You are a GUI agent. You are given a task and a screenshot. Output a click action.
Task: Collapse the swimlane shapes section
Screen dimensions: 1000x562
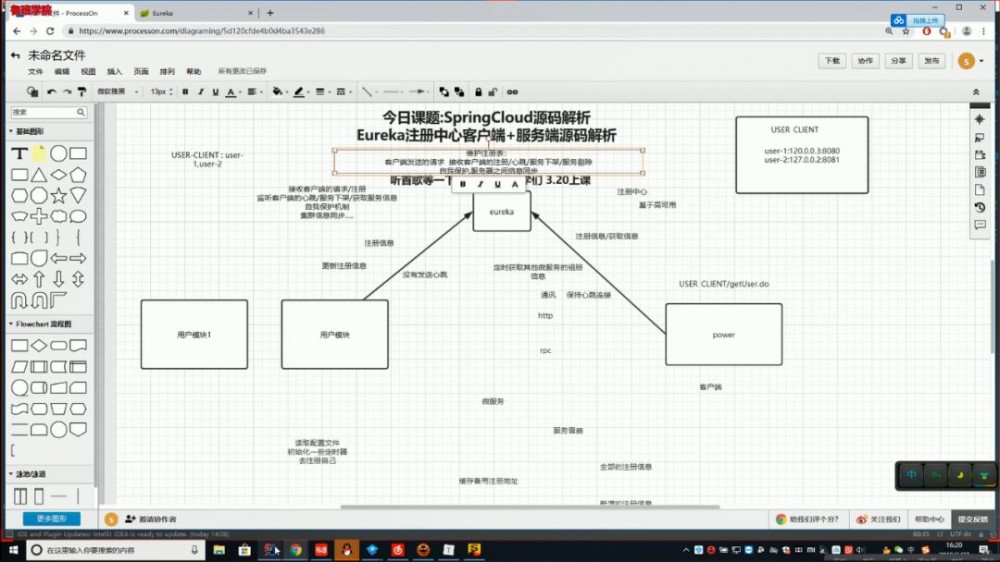[x=27, y=474]
